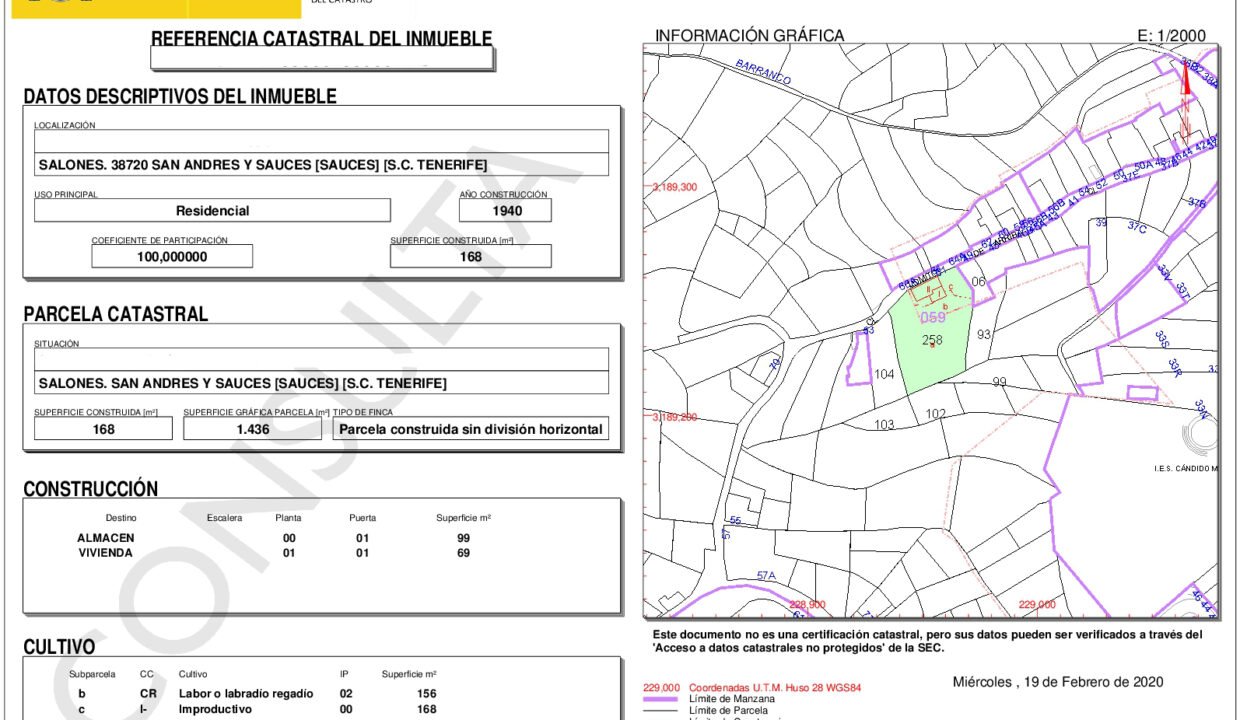Image resolution: width=1240 pixels, height=720 pixels.
Task: Click the 'Planta' column header
Action: point(288,518)
